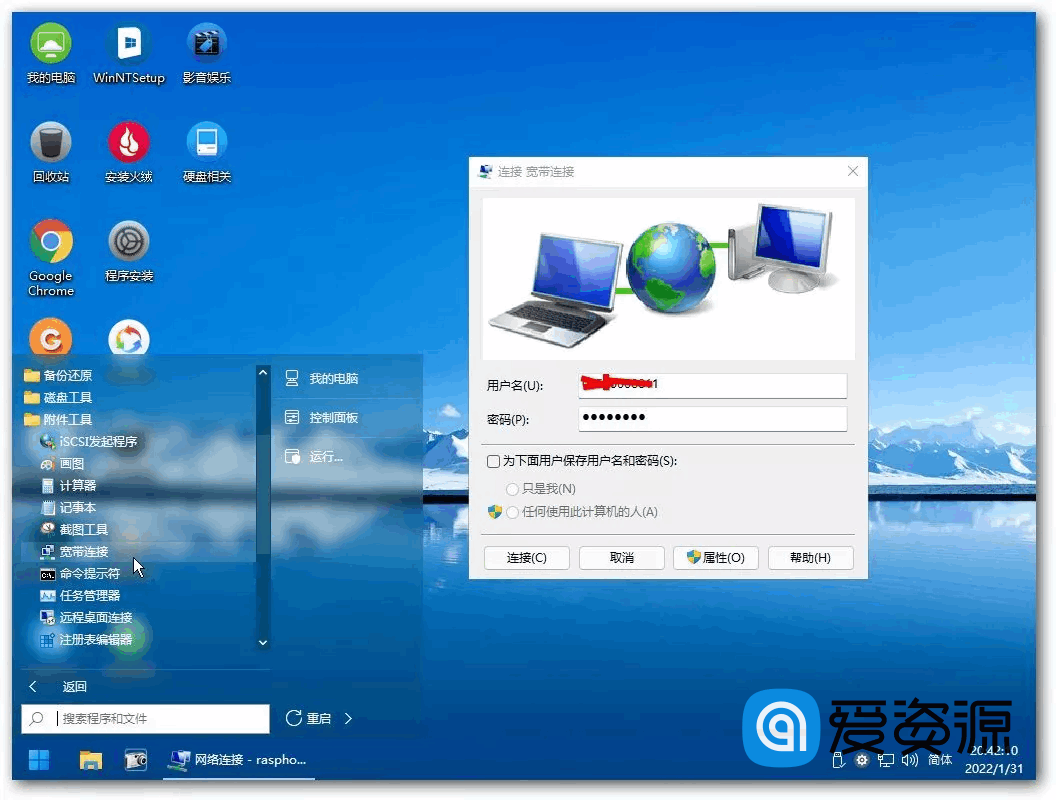Screen dimensions: 1056x800
Task: Click inside the 密码(P) password field
Action: coord(712,418)
